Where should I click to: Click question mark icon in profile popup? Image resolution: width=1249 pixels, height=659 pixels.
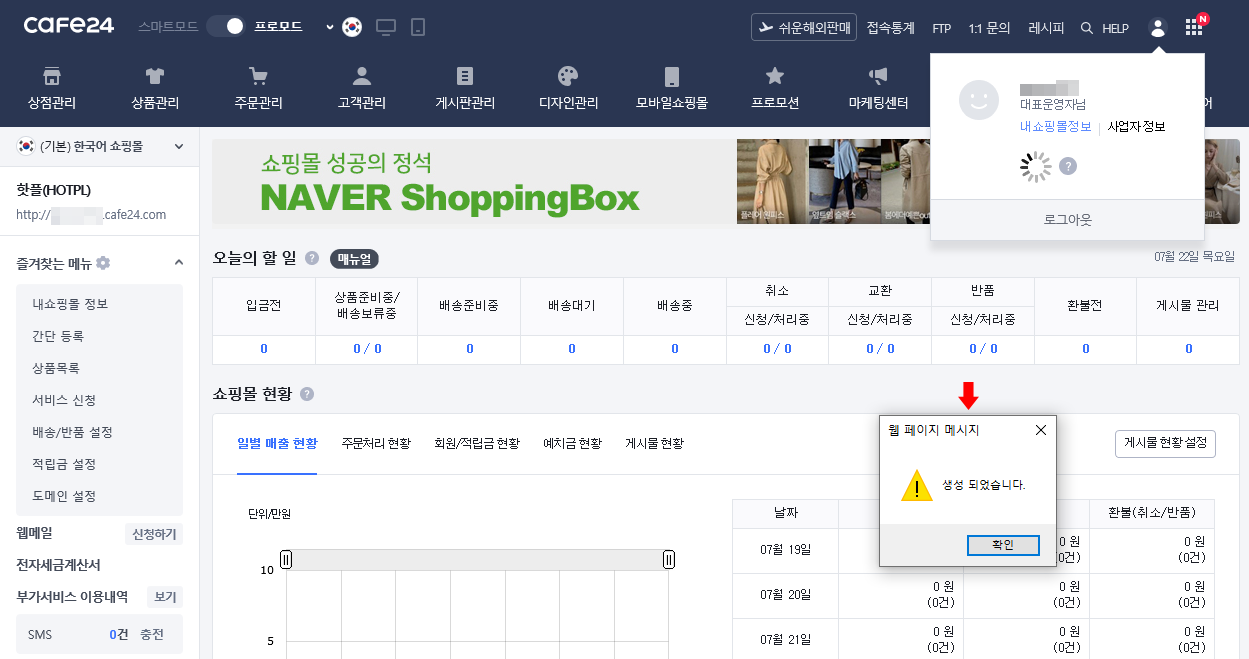click(x=1068, y=166)
